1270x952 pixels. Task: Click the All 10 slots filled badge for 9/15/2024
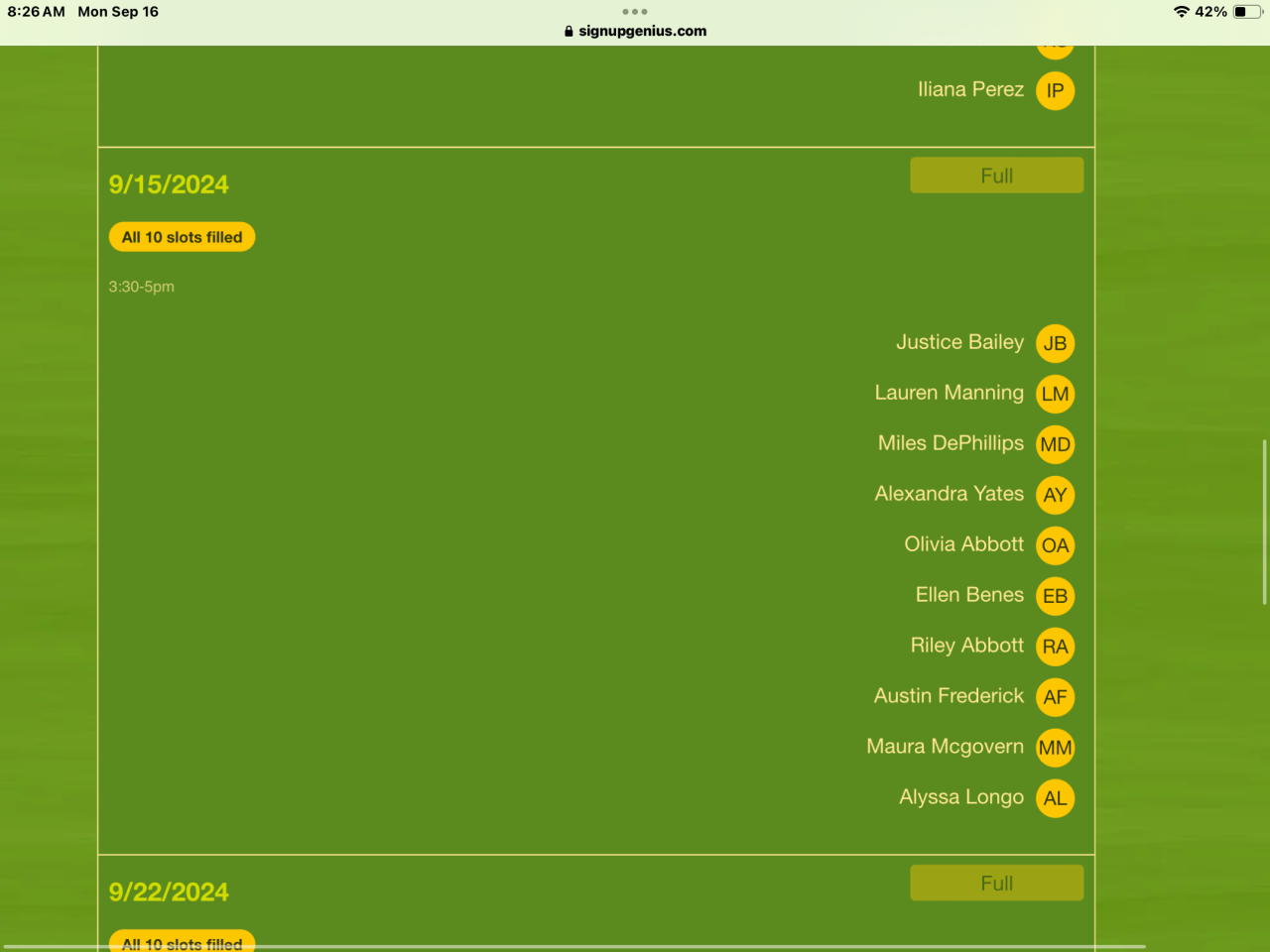click(x=182, y=237)
